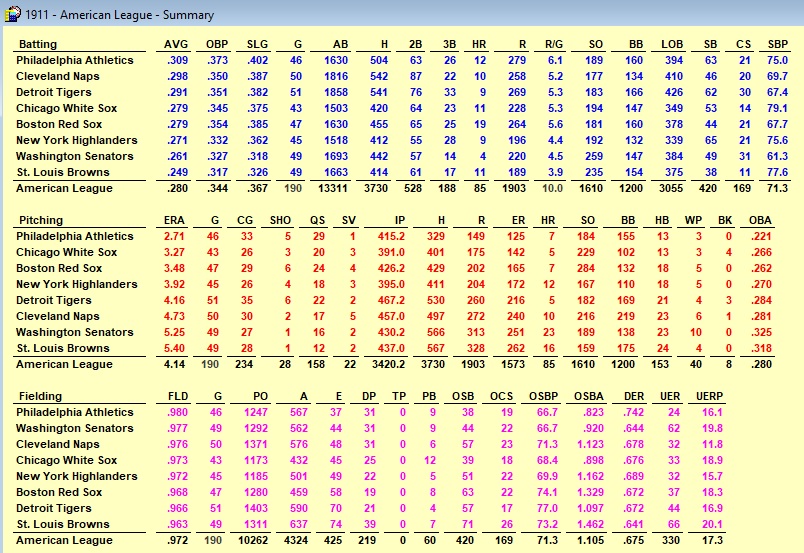Click the R/G column header

554,44
